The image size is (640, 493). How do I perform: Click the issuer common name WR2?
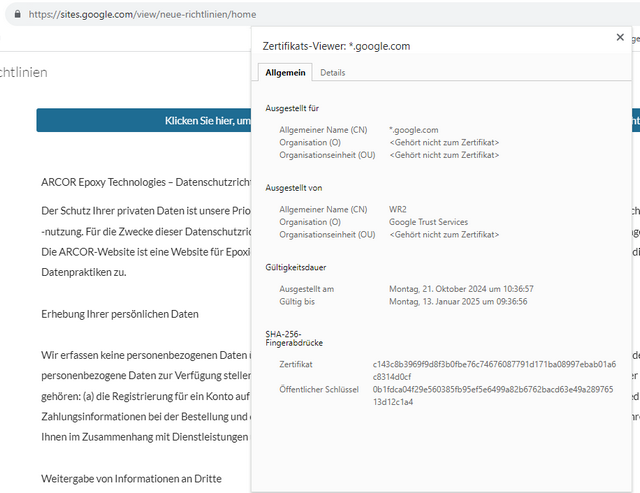pyautogui.click(x=398, y=209)
